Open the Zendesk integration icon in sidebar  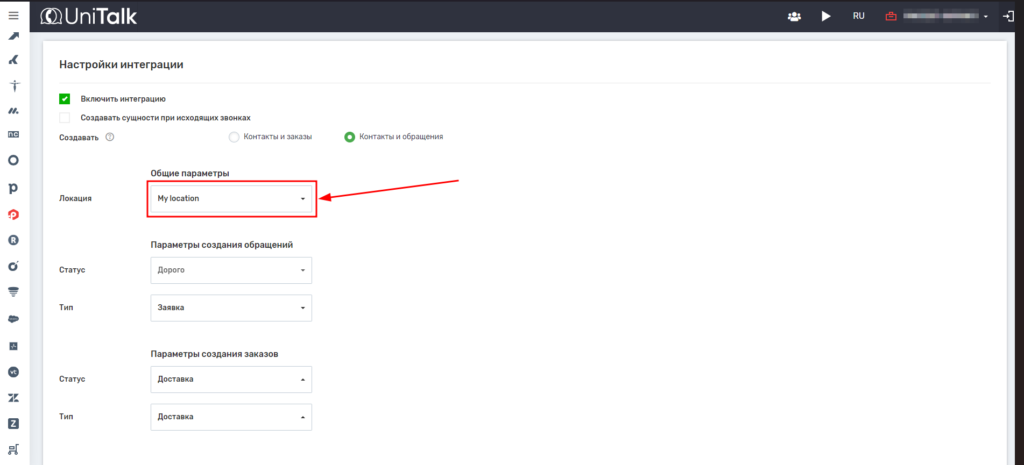(x=13, y=398)
